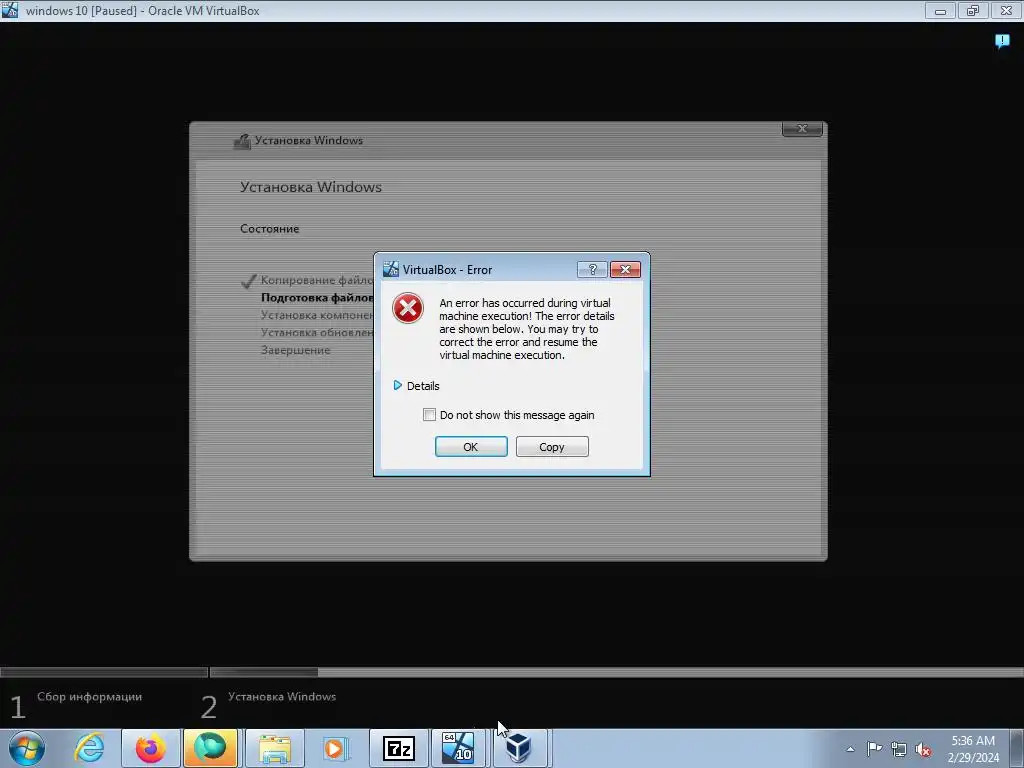Click 'Установка компонентов' step text

click(x=317, y=315)
